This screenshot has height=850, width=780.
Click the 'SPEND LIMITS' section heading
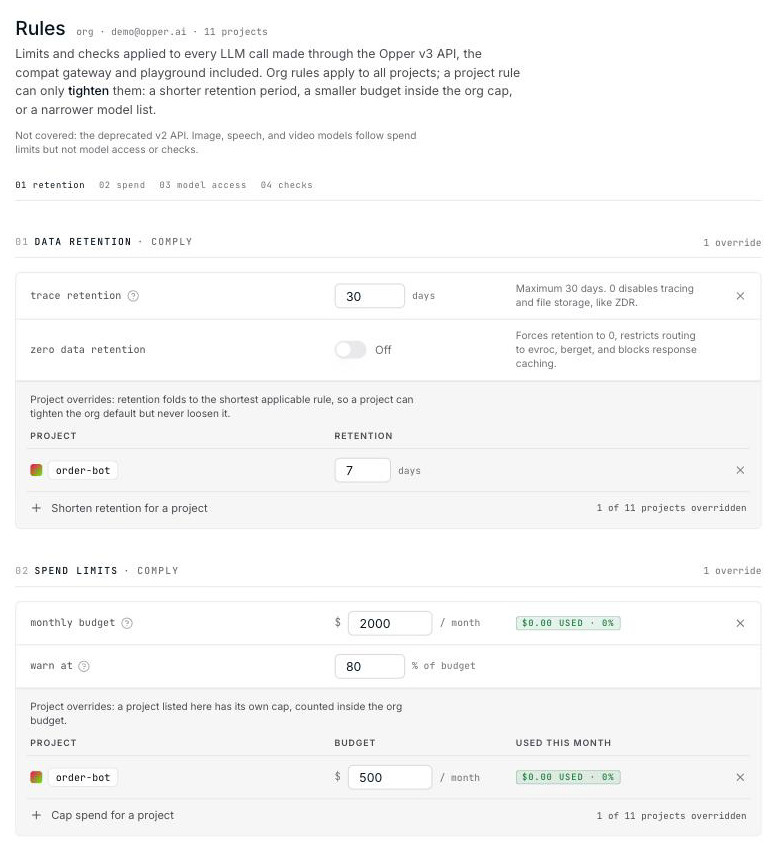[x=76, y=570]
